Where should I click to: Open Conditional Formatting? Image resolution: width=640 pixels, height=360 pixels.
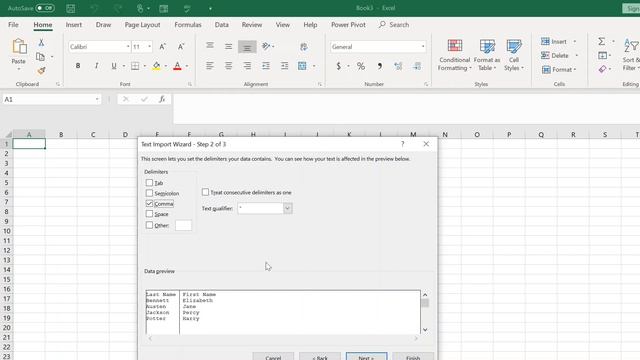point(454,55)
